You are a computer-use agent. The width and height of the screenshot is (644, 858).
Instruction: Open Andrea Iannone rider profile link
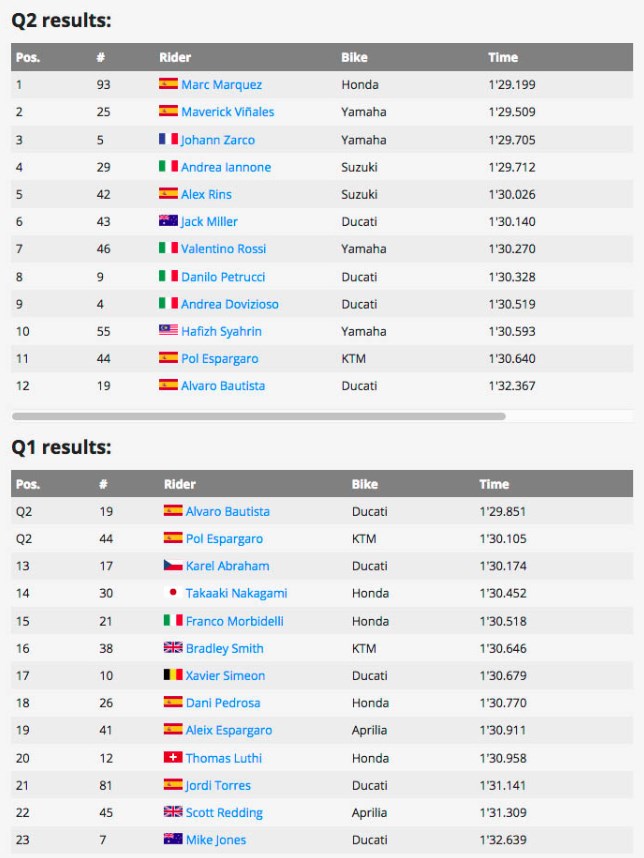point(226,167)
